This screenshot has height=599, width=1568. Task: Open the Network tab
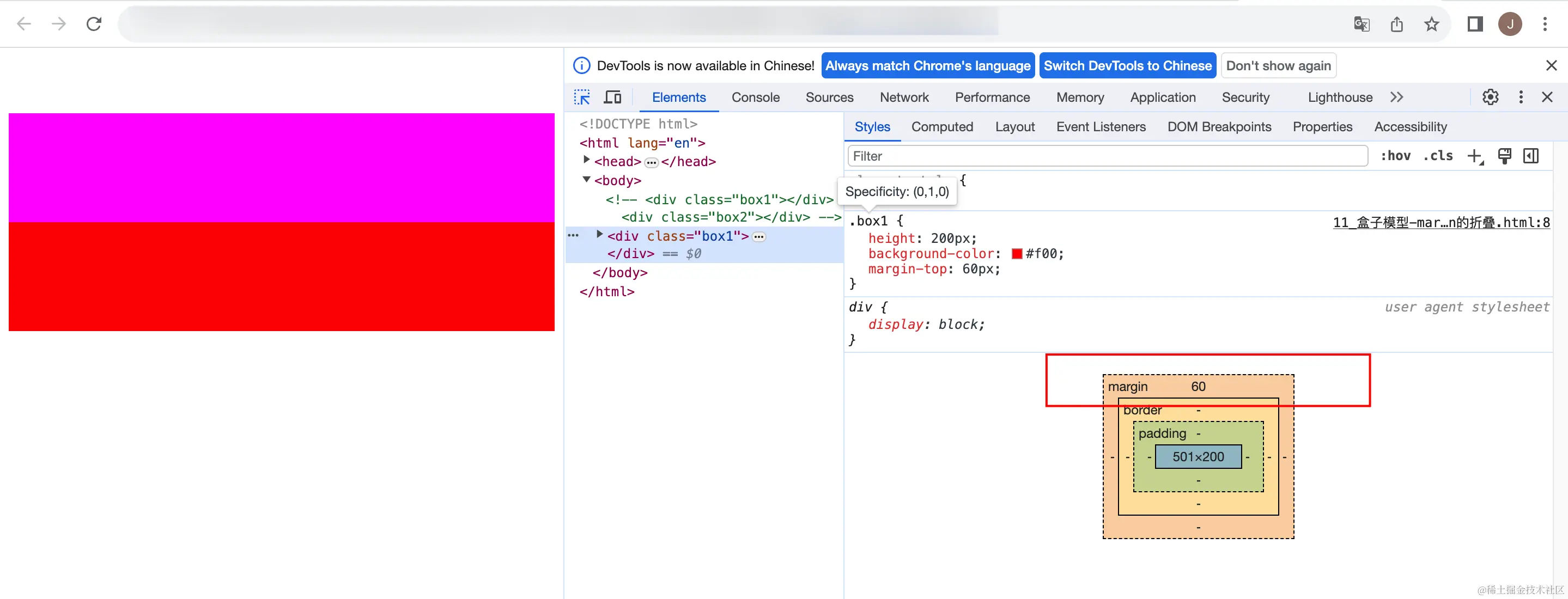tap(904, 97)
